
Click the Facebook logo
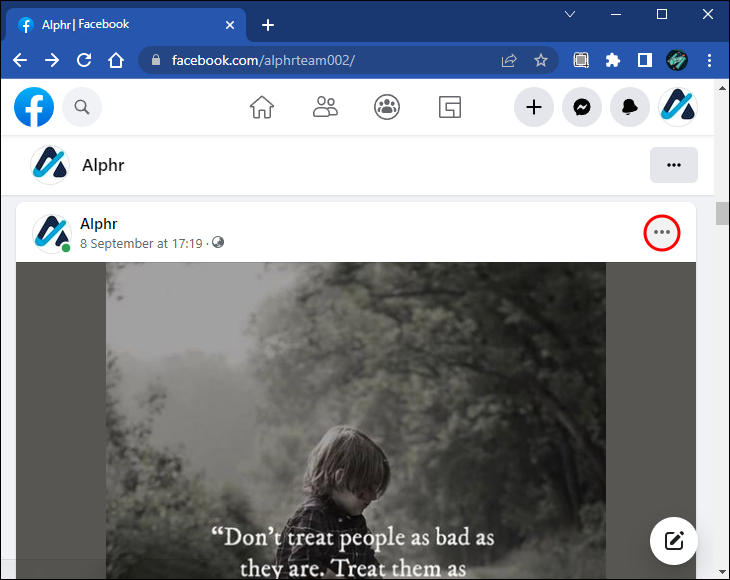pyautogui.click(x=34, y=107)
